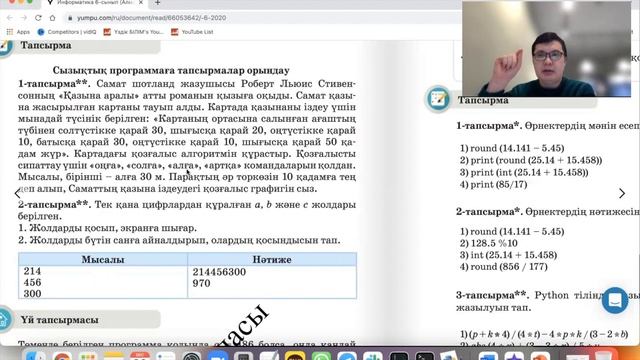
Task: Close the Информатика 6-сынып tab
Action: pyautogui.click(x=141, y=2)
